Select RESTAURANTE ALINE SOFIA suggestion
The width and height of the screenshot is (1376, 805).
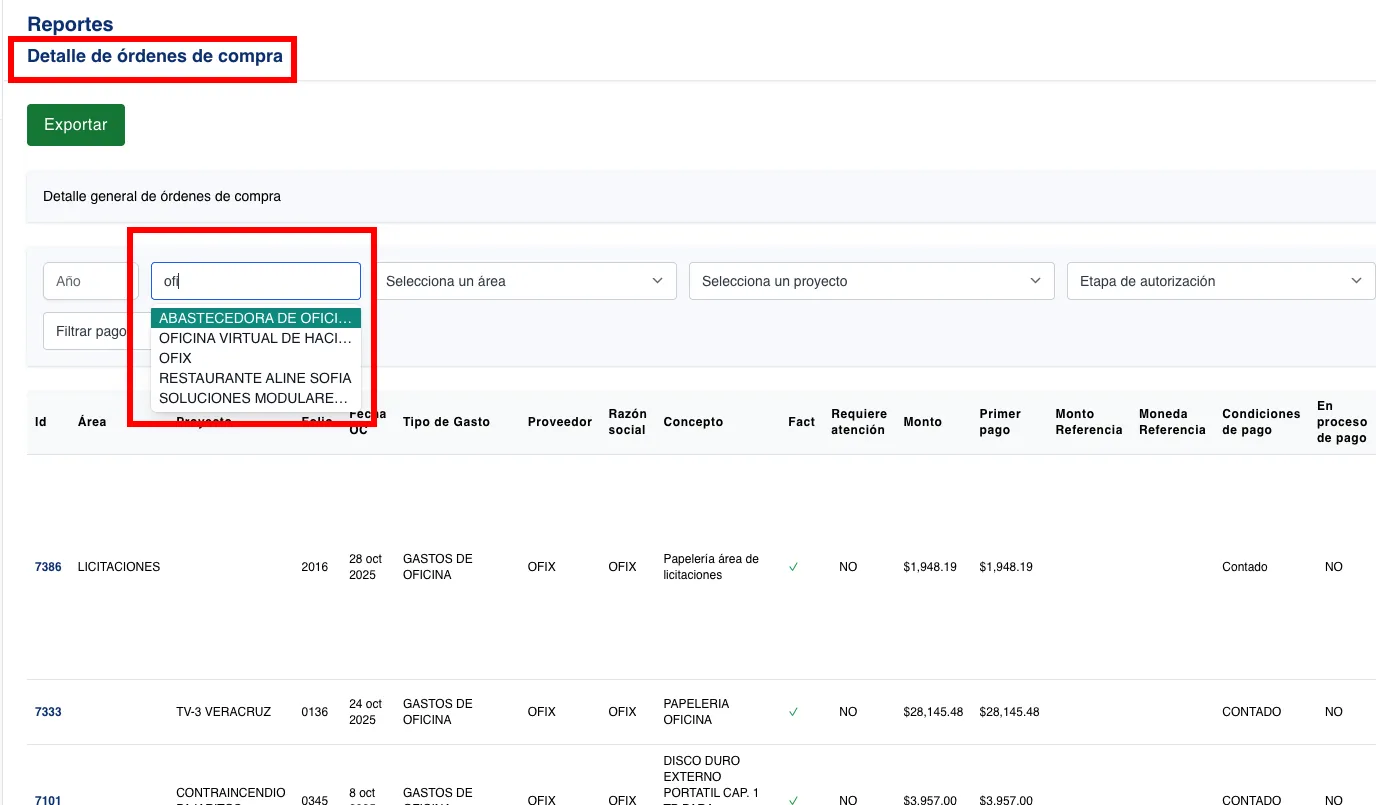pyautogui.click(x=255, y=378)
